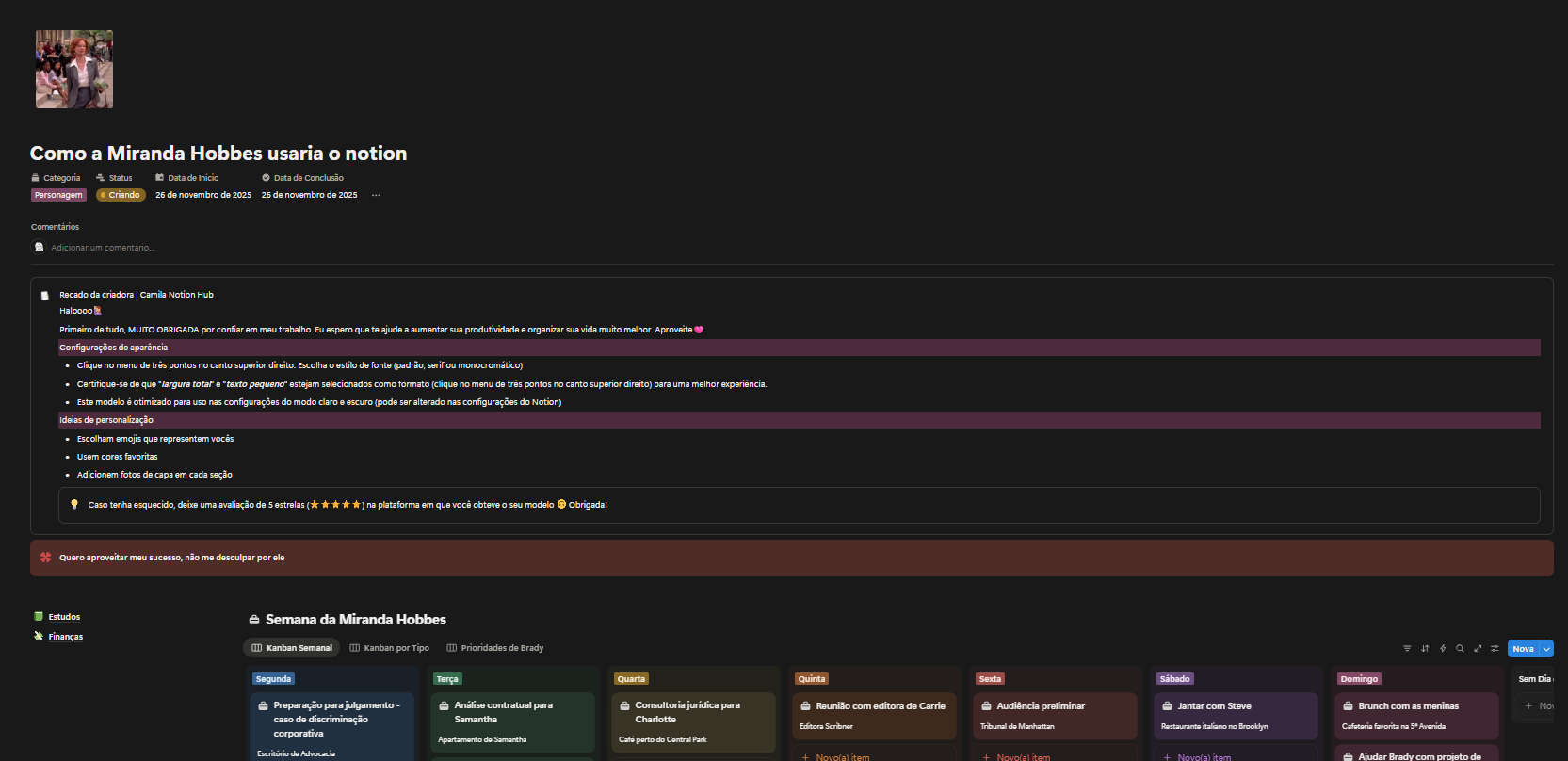The width and height of the screenshot is (1568, 761).
Task: Click the Adicionar um comentário field
Action: (103, 248)
